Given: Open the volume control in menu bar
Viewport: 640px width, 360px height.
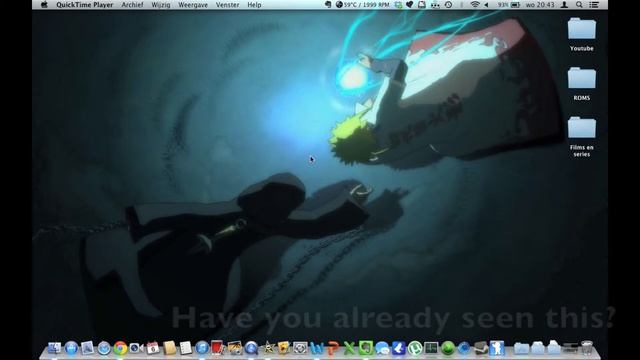Looking at the screenshot, I should [487, 5].
